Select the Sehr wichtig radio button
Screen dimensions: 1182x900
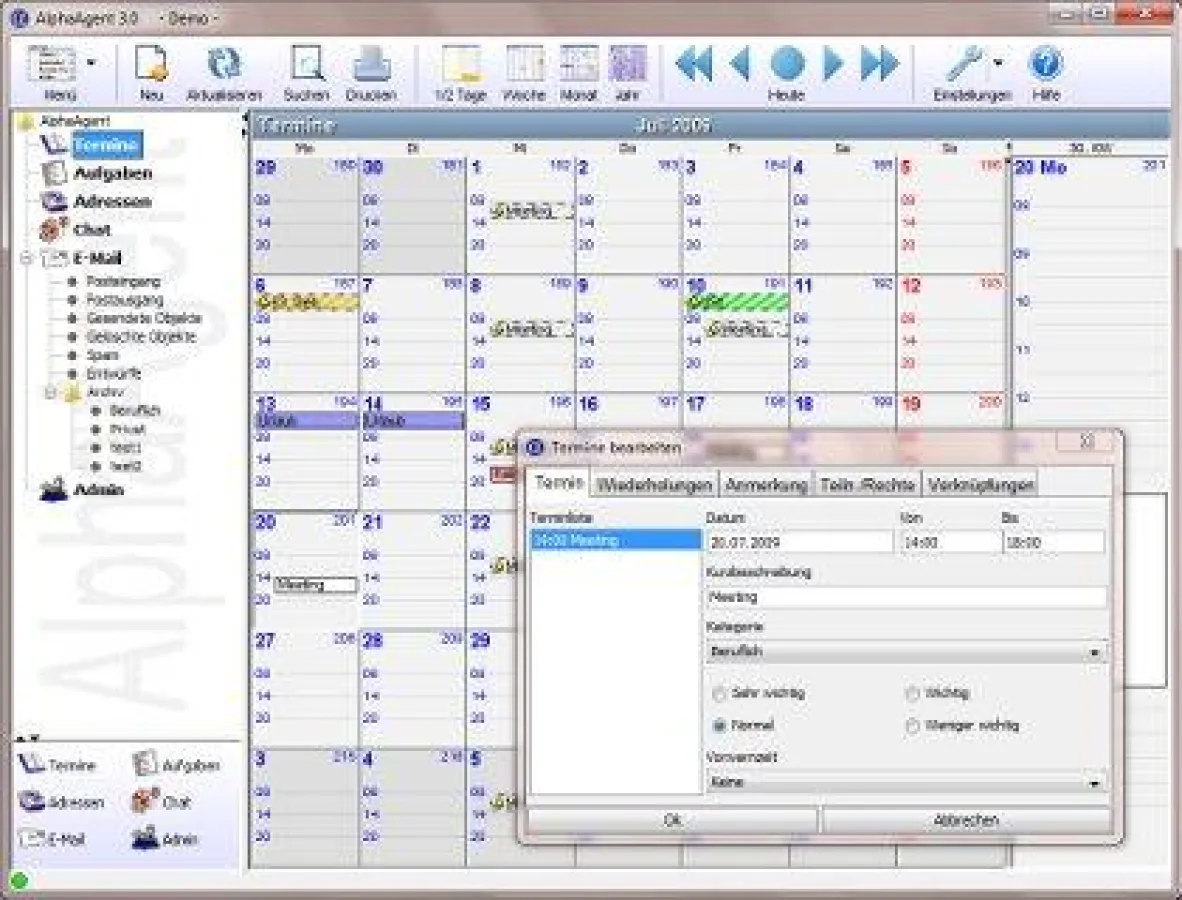pyautogui.click(x=719, y=694)
